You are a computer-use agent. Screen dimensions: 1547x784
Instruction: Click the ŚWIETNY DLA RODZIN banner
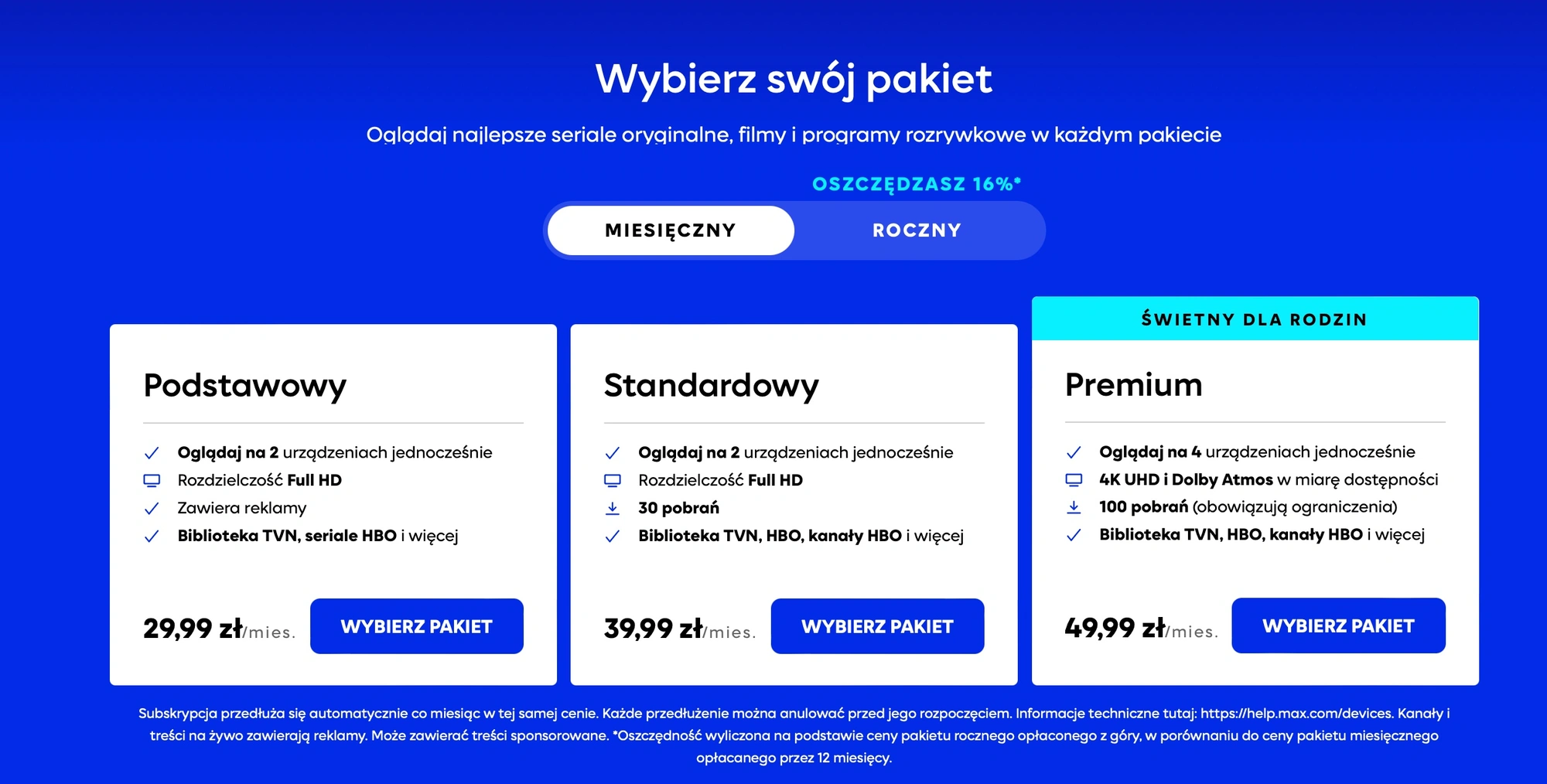[x=1255, y=319]
